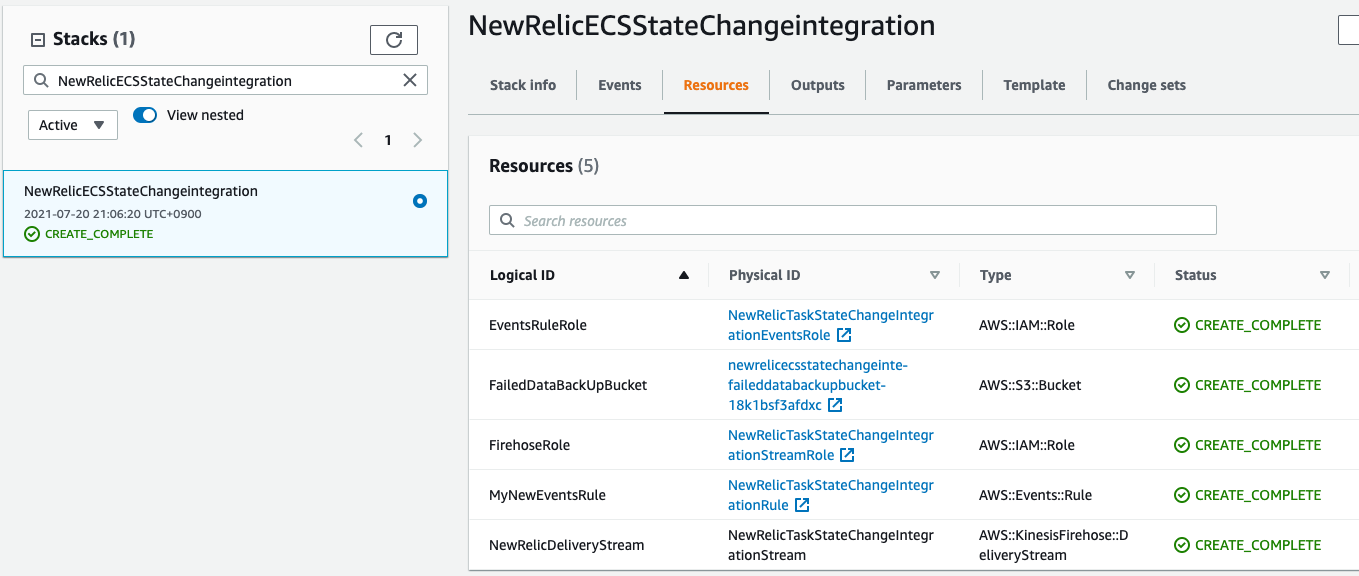1359x576 pixels.
Task: Click the FirehoseRole logical ID
Action: pos(530,445)
